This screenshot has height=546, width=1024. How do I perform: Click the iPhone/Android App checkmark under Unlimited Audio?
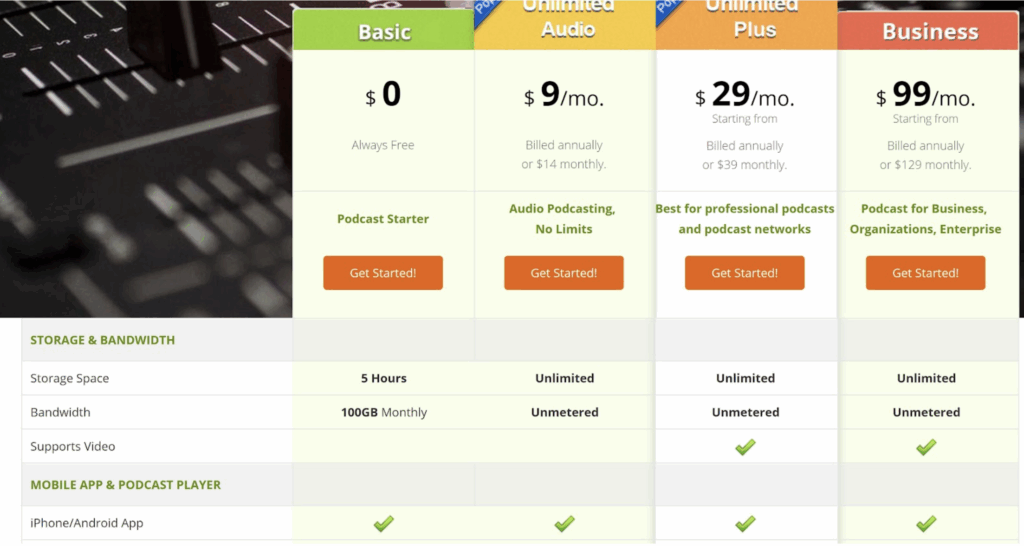[x=564, y=523]
